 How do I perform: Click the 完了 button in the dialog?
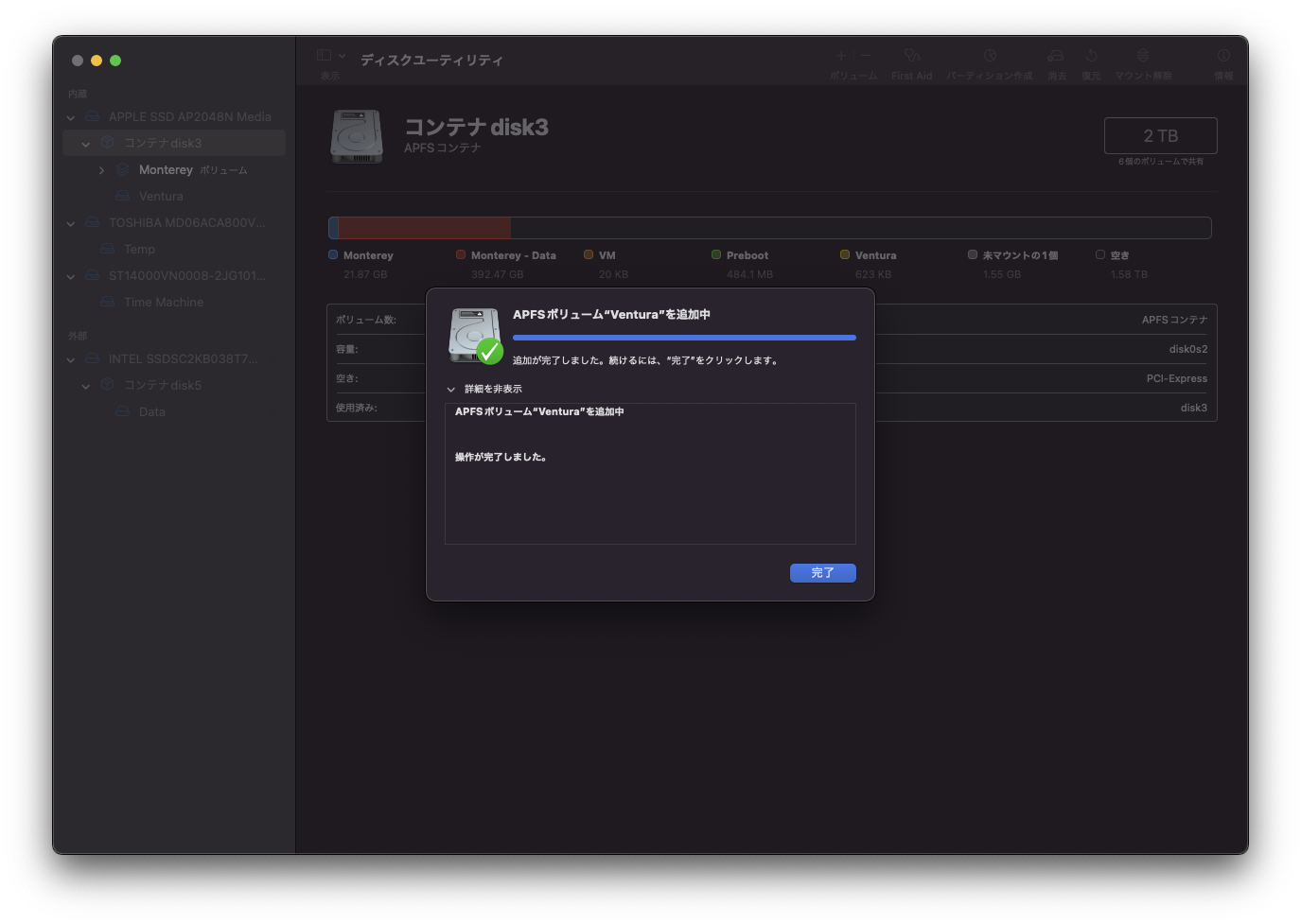[x=822, y=573]
